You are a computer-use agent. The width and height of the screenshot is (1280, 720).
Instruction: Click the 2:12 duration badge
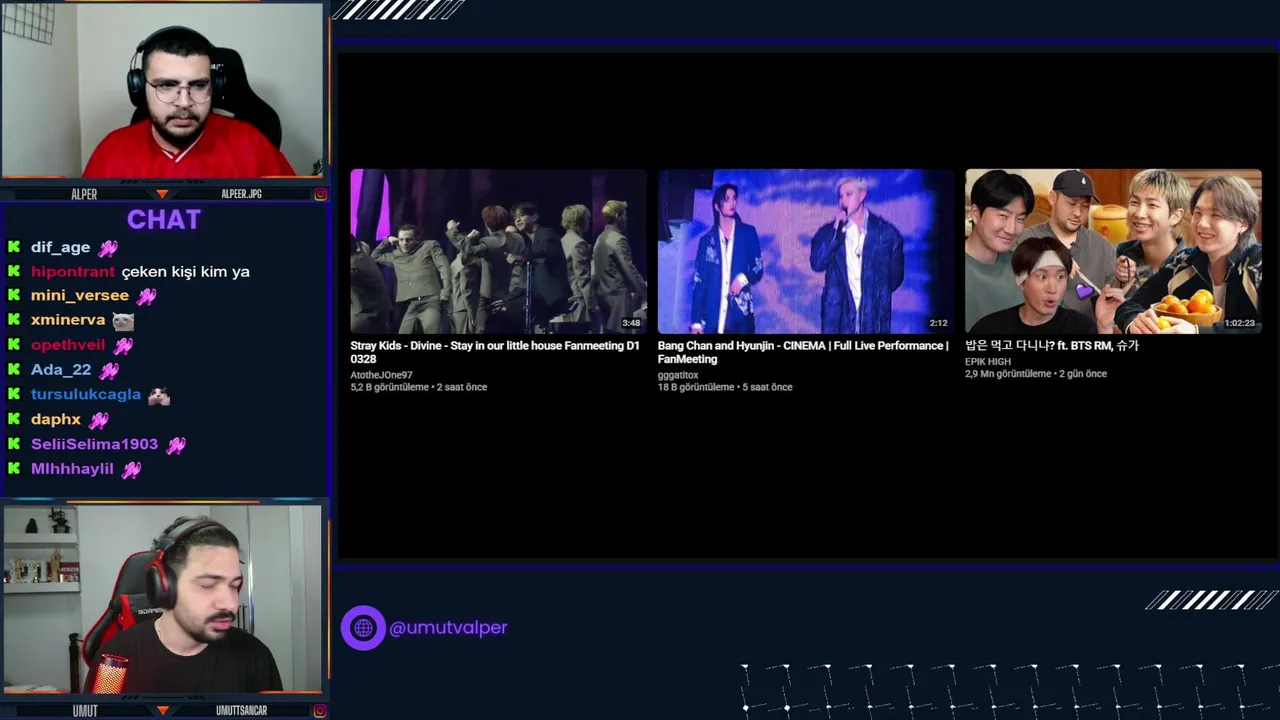(938, 323)
